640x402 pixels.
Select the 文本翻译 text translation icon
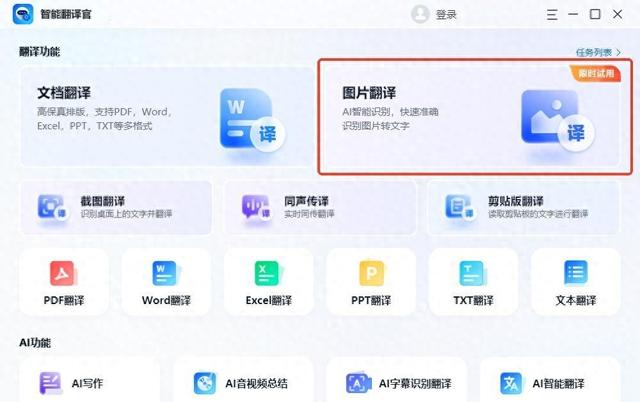point(576,273)
